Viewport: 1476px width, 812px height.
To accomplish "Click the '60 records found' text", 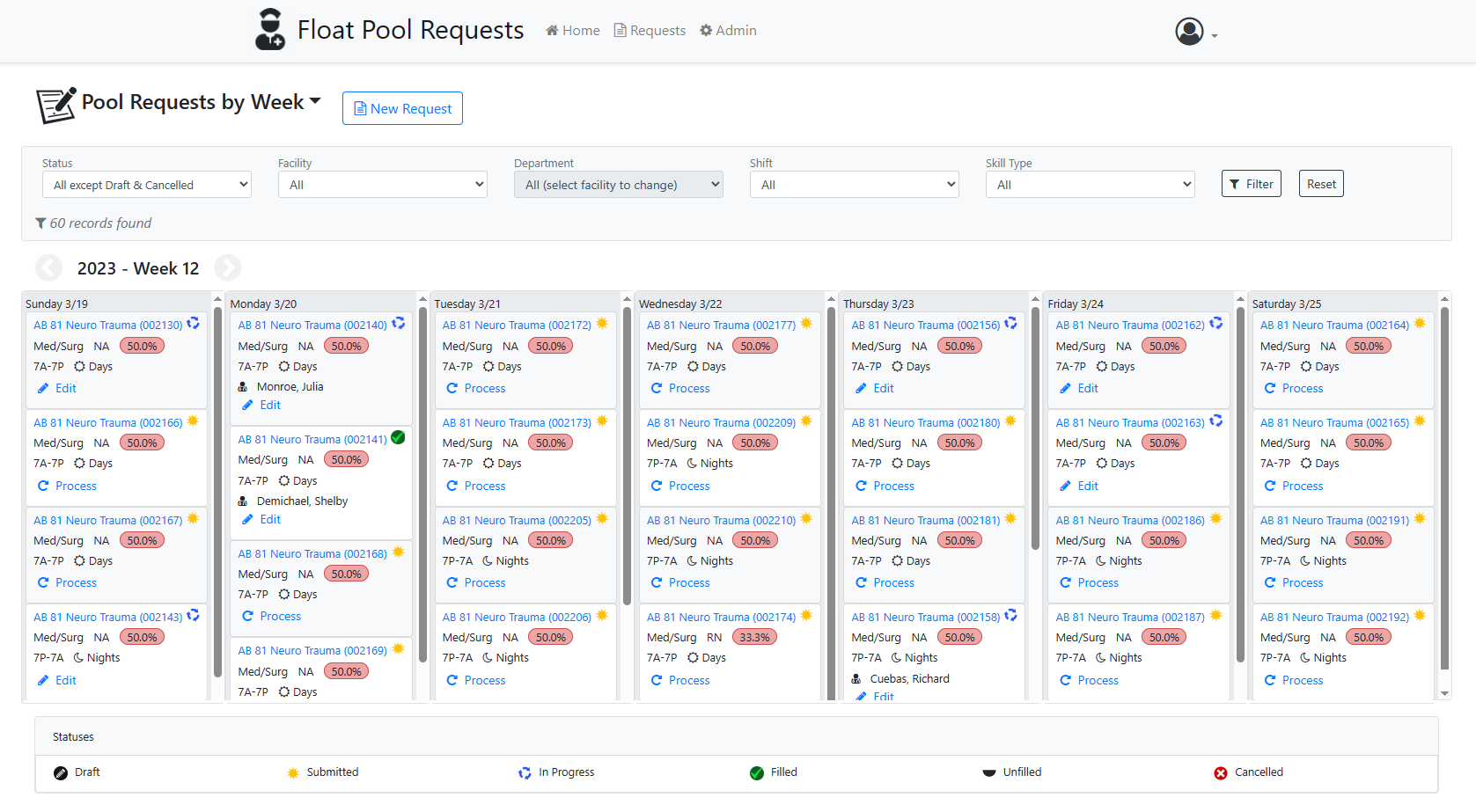I will click(x=100, y=223).
